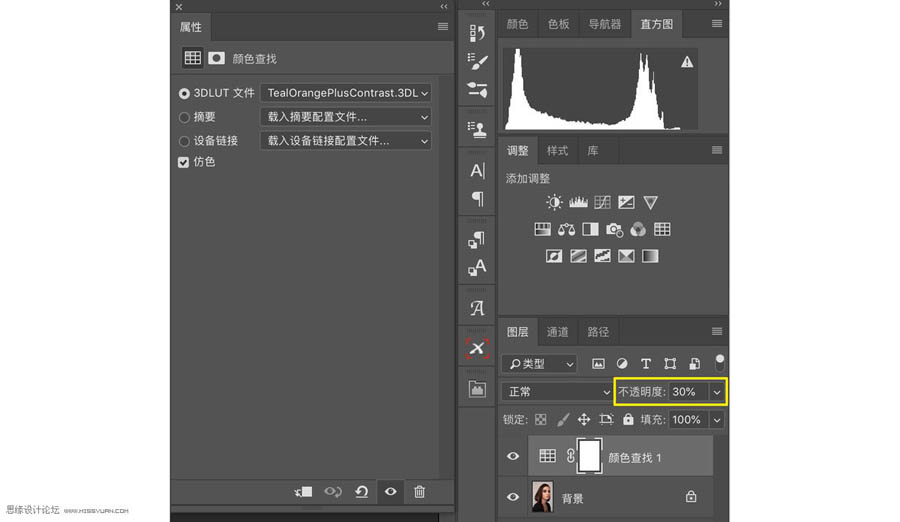Hide the 颜色查找 1 layer
Image resolution: width=900 pixels, height=522 pixels.
click(x=513, y=456)
